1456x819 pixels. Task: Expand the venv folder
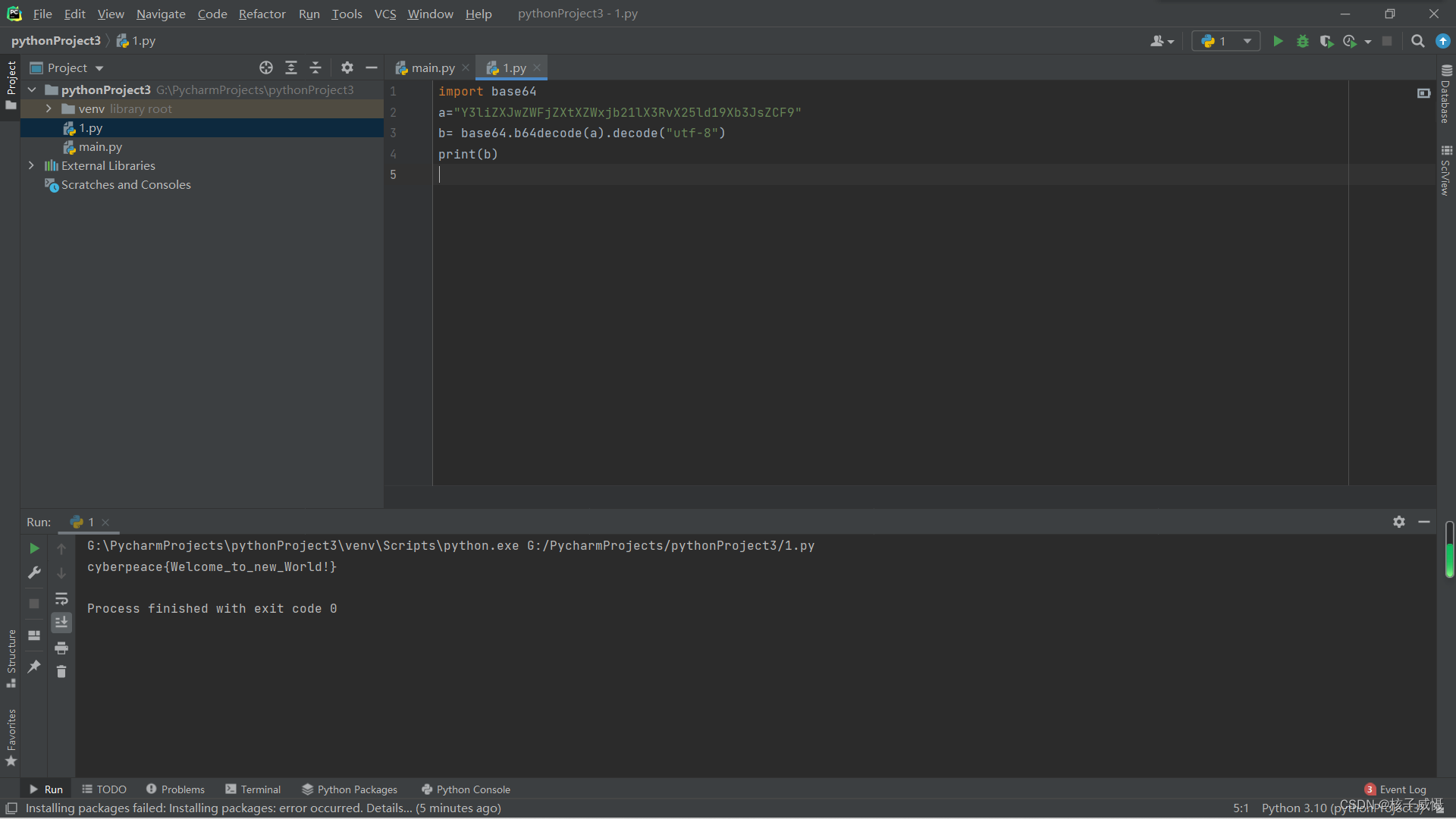coord(49,108)
